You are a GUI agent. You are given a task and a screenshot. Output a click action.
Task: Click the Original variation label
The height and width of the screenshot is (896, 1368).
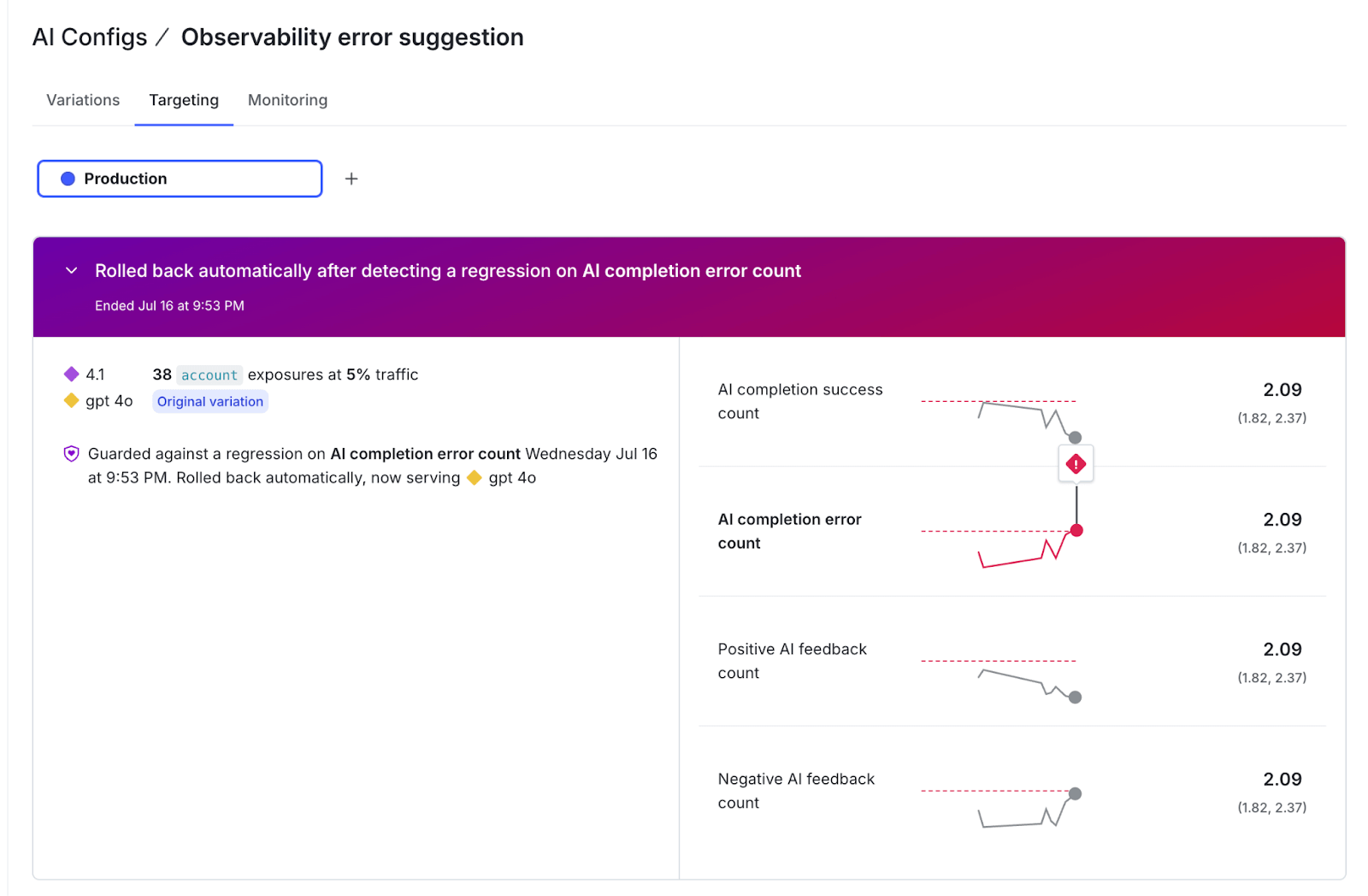point(209,401)
